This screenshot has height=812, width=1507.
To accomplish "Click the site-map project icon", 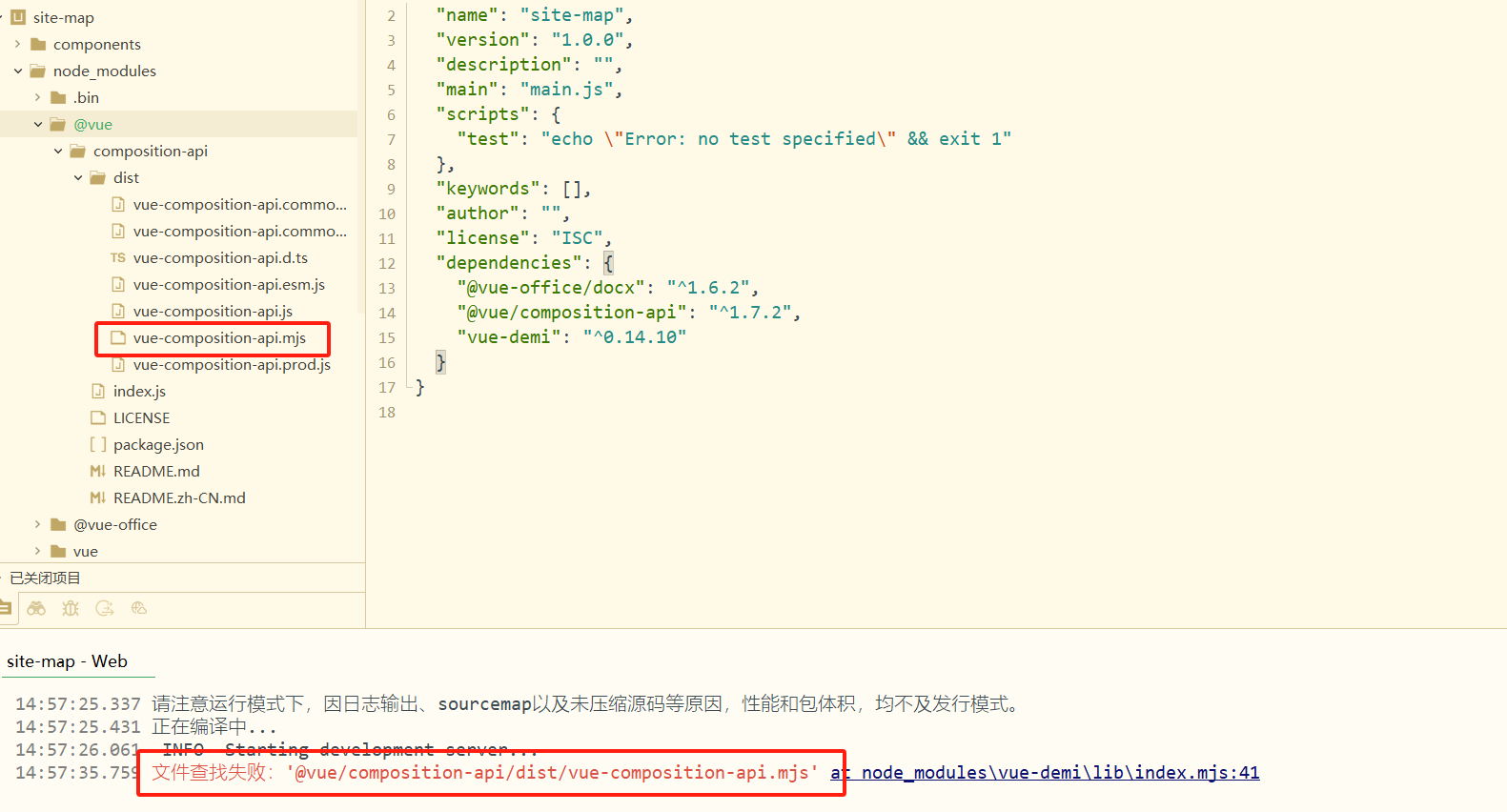I will point(18,17).
